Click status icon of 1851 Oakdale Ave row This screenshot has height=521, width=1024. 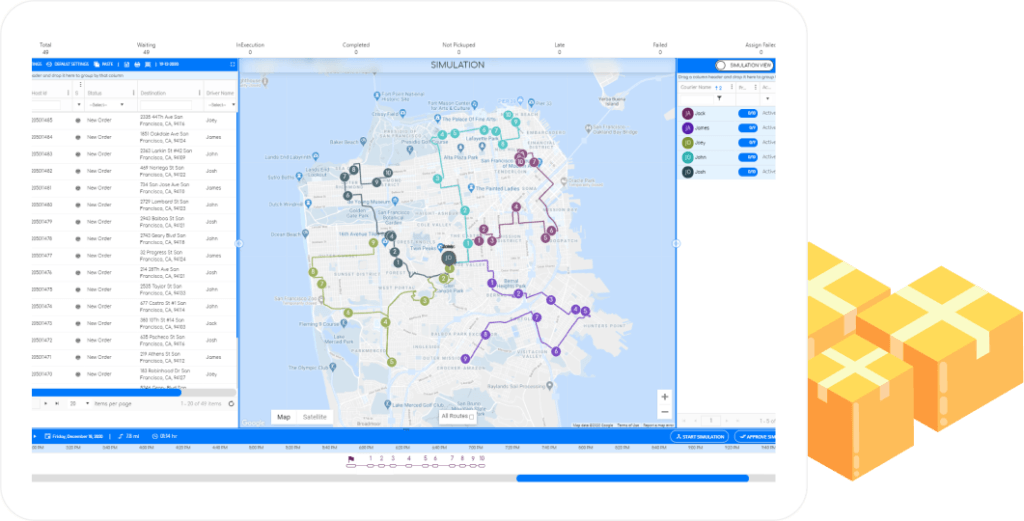coord(78,137)
